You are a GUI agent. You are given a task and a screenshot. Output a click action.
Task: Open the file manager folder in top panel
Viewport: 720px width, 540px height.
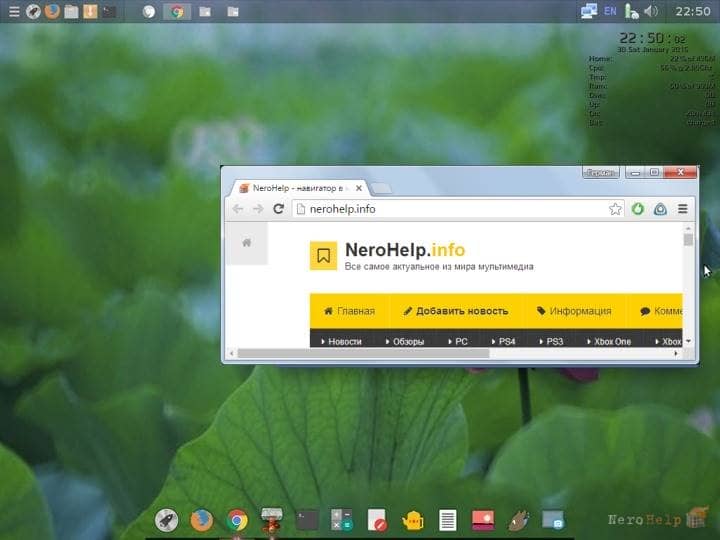71,11
